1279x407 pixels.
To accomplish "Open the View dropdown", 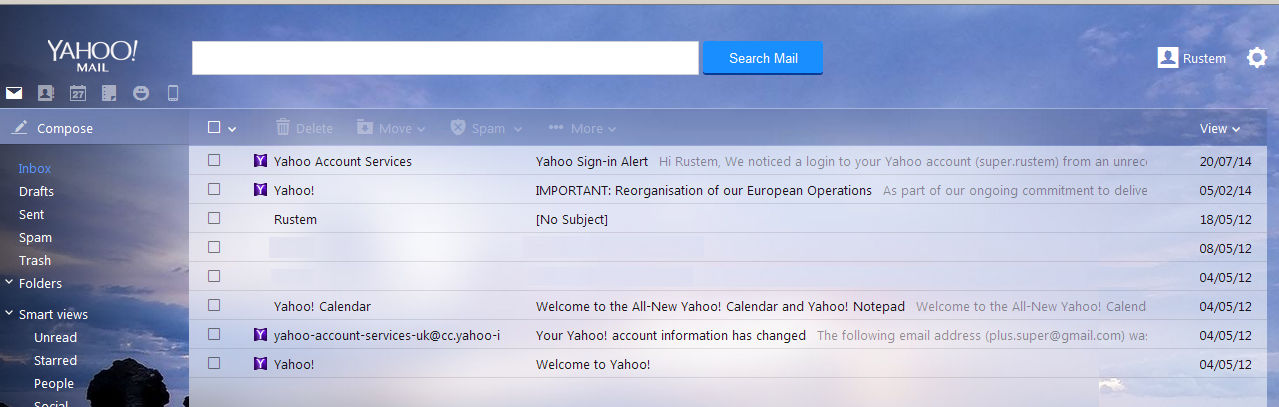I will coord(1220,128).
